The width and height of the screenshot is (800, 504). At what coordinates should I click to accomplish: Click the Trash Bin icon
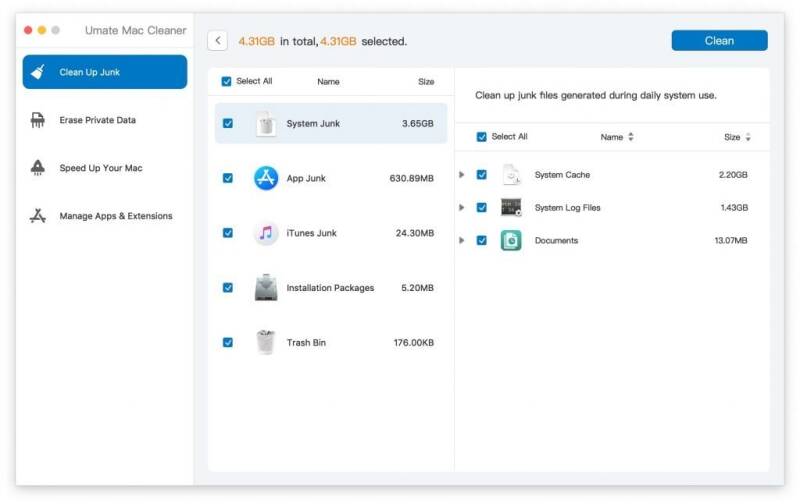266,342
